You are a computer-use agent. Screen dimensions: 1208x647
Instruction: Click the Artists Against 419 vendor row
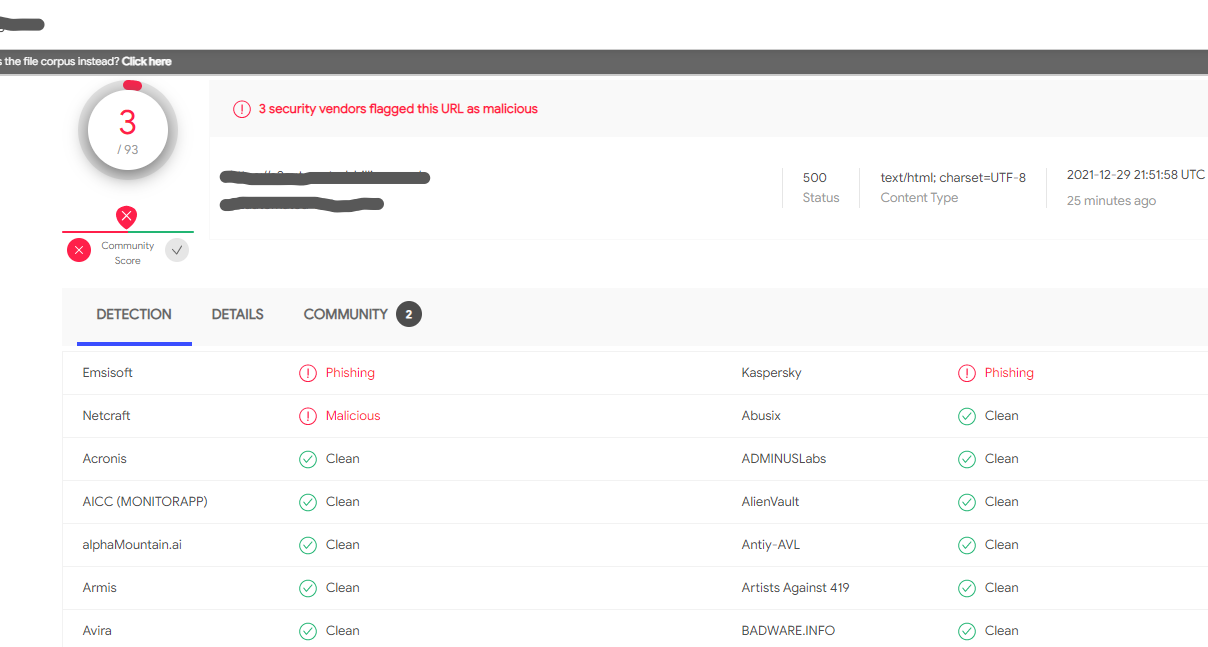795,588
